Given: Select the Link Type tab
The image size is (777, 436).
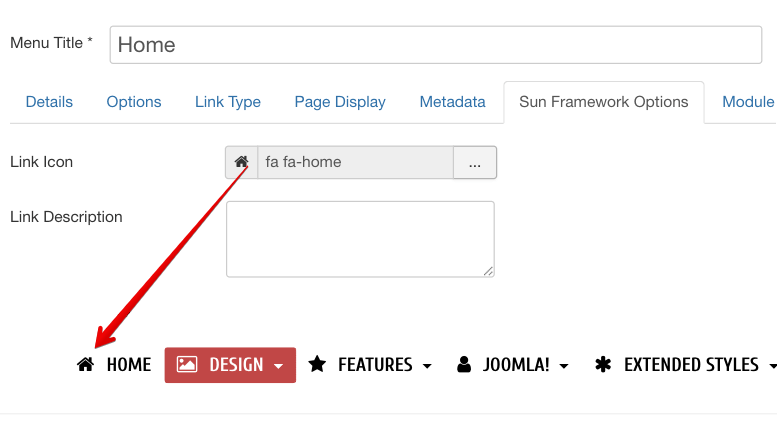Looking at the screenshot, I should (x=228, y=102).
